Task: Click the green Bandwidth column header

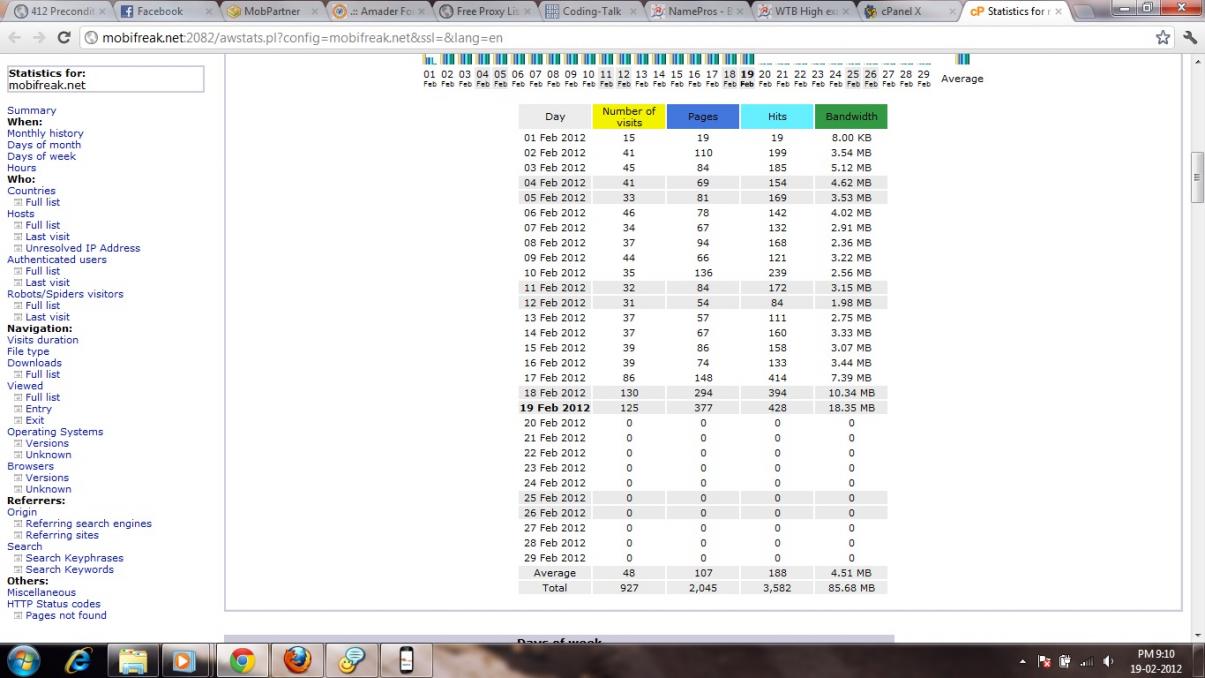Action: pyautogui.click(x=851, y=117)
